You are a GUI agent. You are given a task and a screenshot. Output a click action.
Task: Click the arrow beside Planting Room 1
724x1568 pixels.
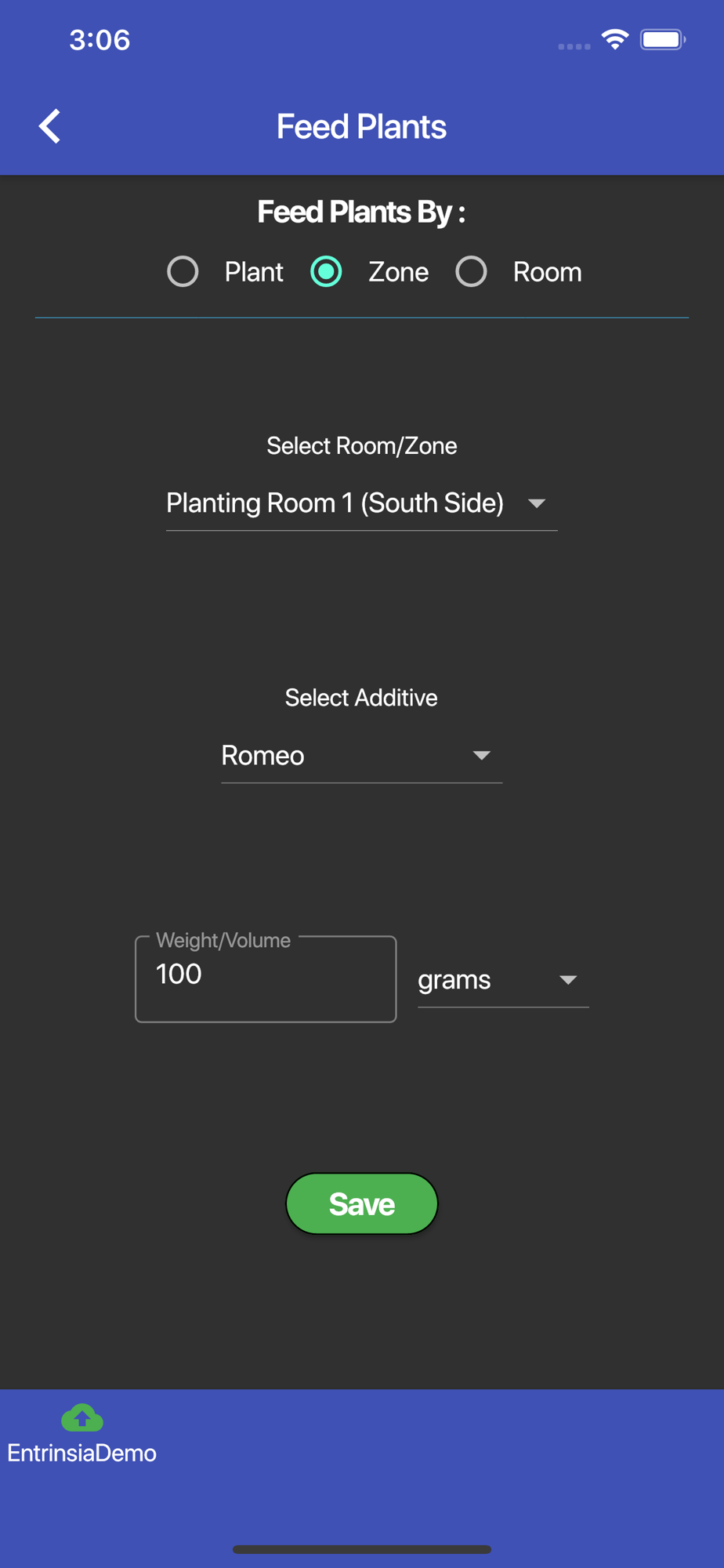537,503
